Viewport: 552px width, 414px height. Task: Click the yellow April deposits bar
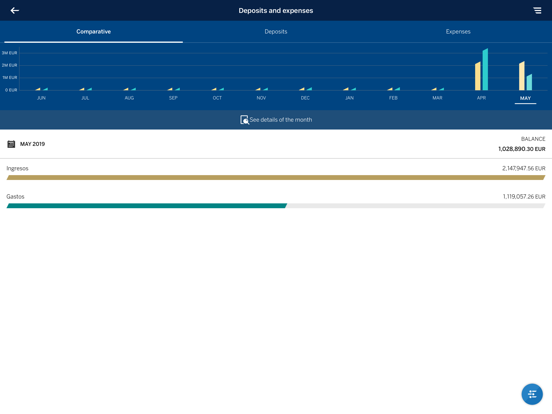(x=478, y=76)
